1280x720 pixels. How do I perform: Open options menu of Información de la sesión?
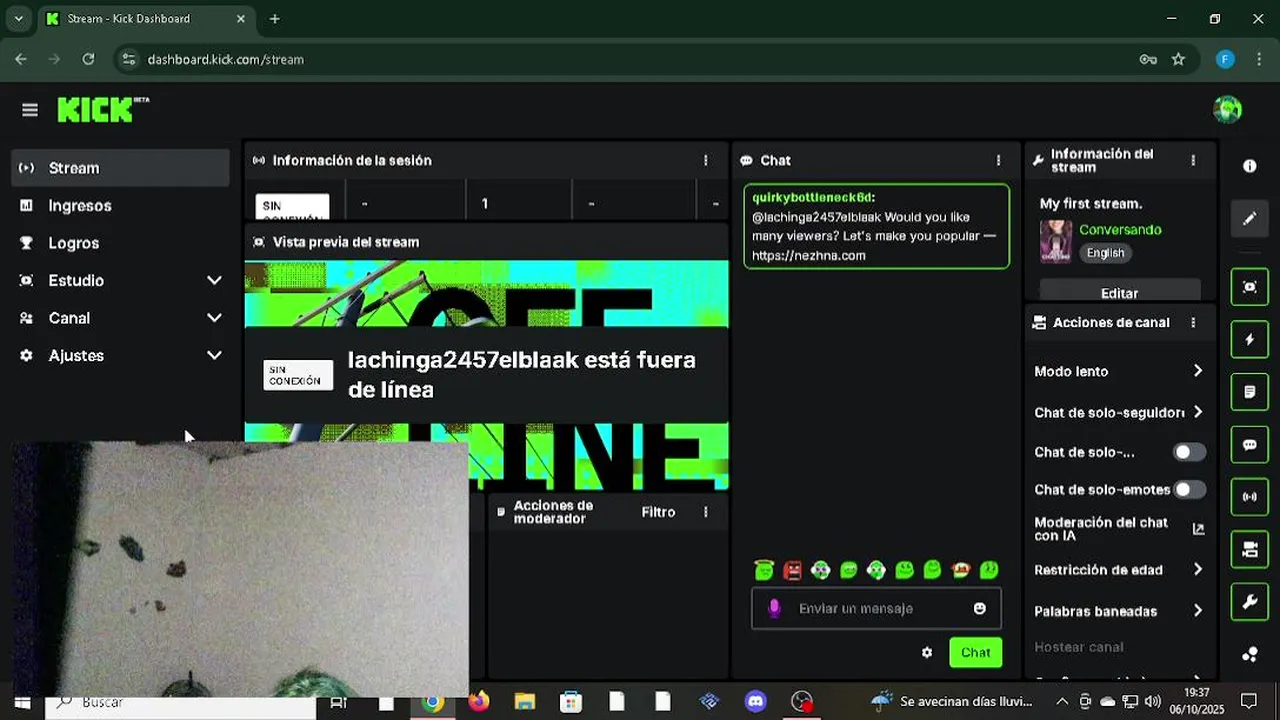click(x=706, y=160)
